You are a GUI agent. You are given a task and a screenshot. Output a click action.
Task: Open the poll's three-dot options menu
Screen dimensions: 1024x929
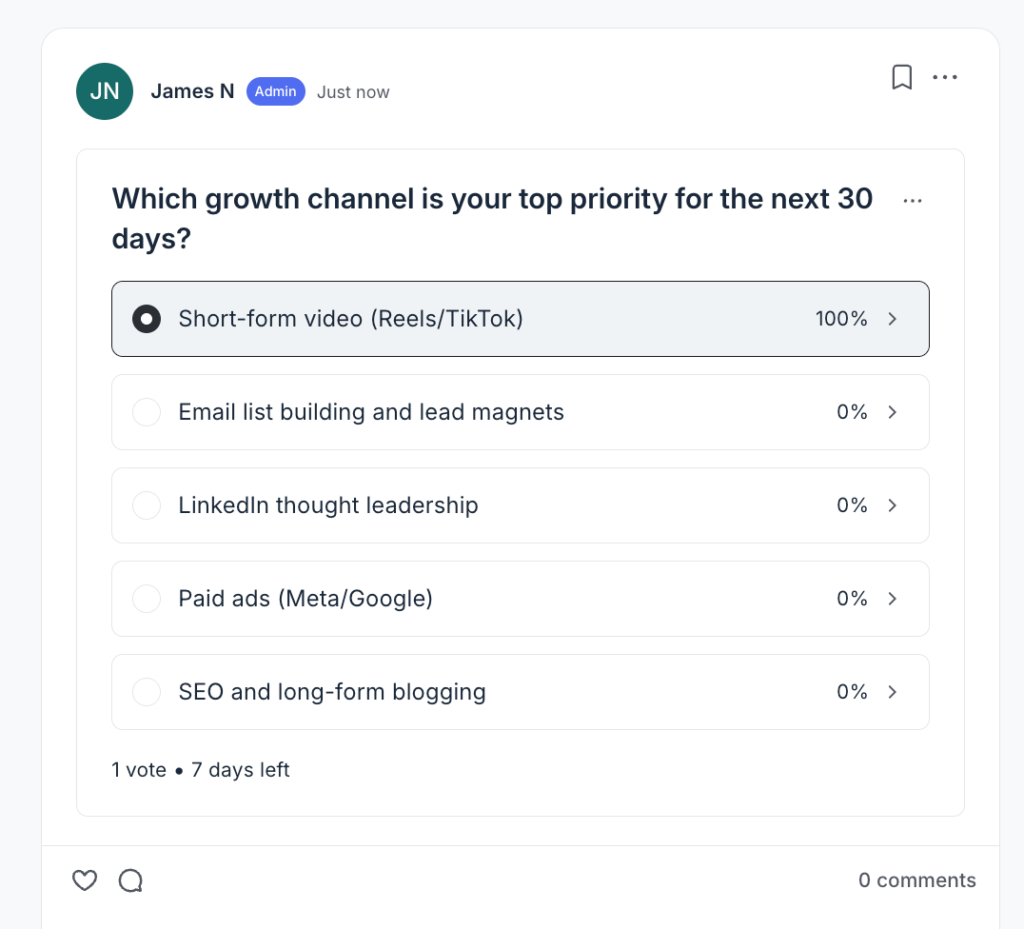pos(912,201)
